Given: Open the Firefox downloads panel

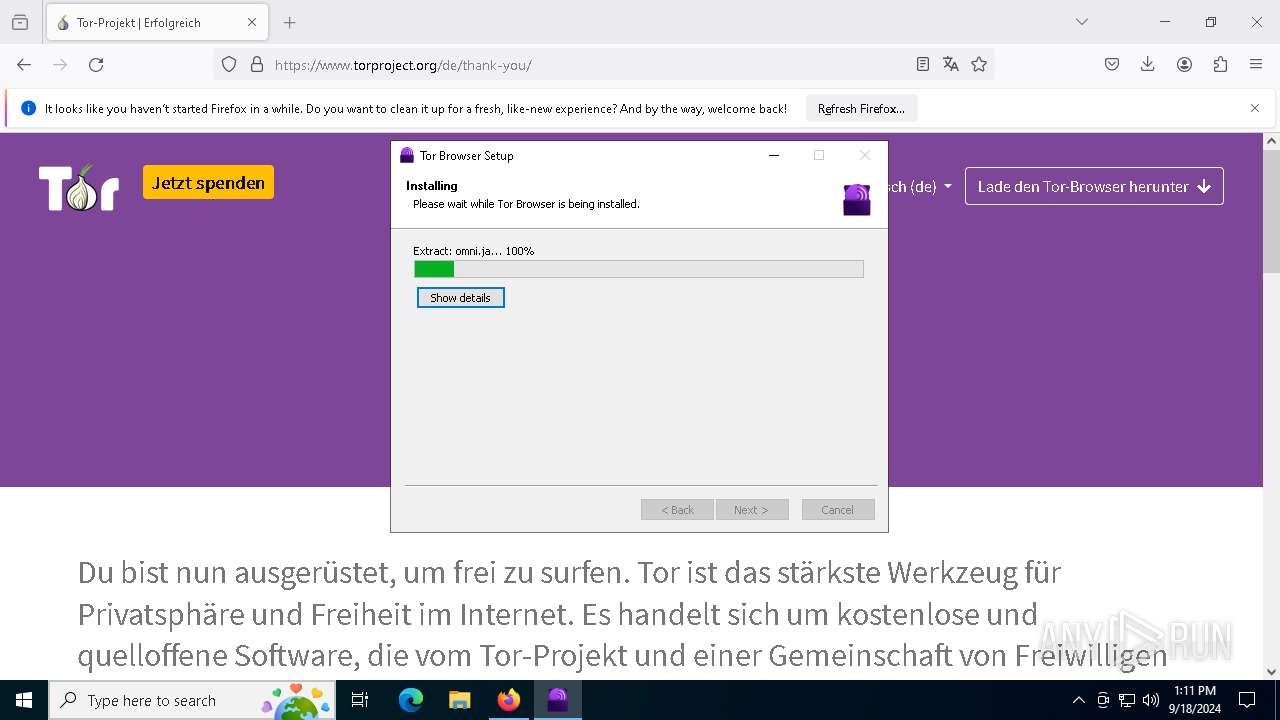Looking at the screenshot, I should click(1148, 65).
